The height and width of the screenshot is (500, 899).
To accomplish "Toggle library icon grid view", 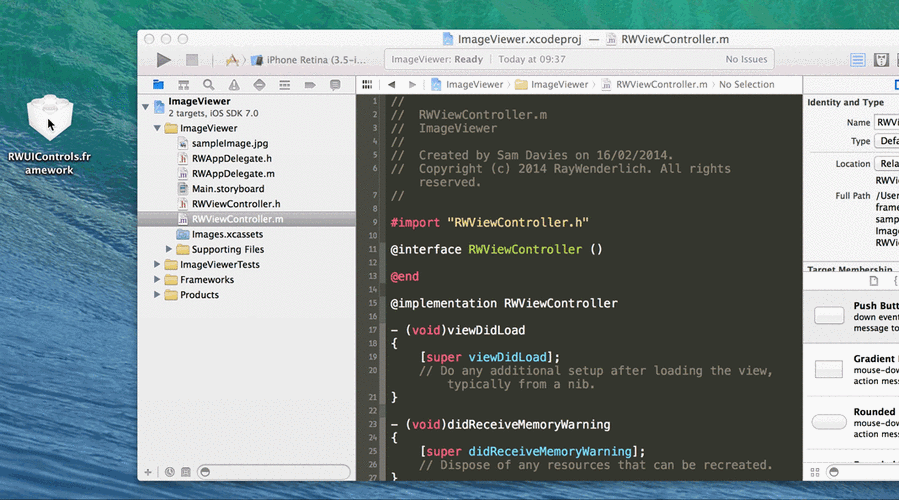I will pos(815,472).
